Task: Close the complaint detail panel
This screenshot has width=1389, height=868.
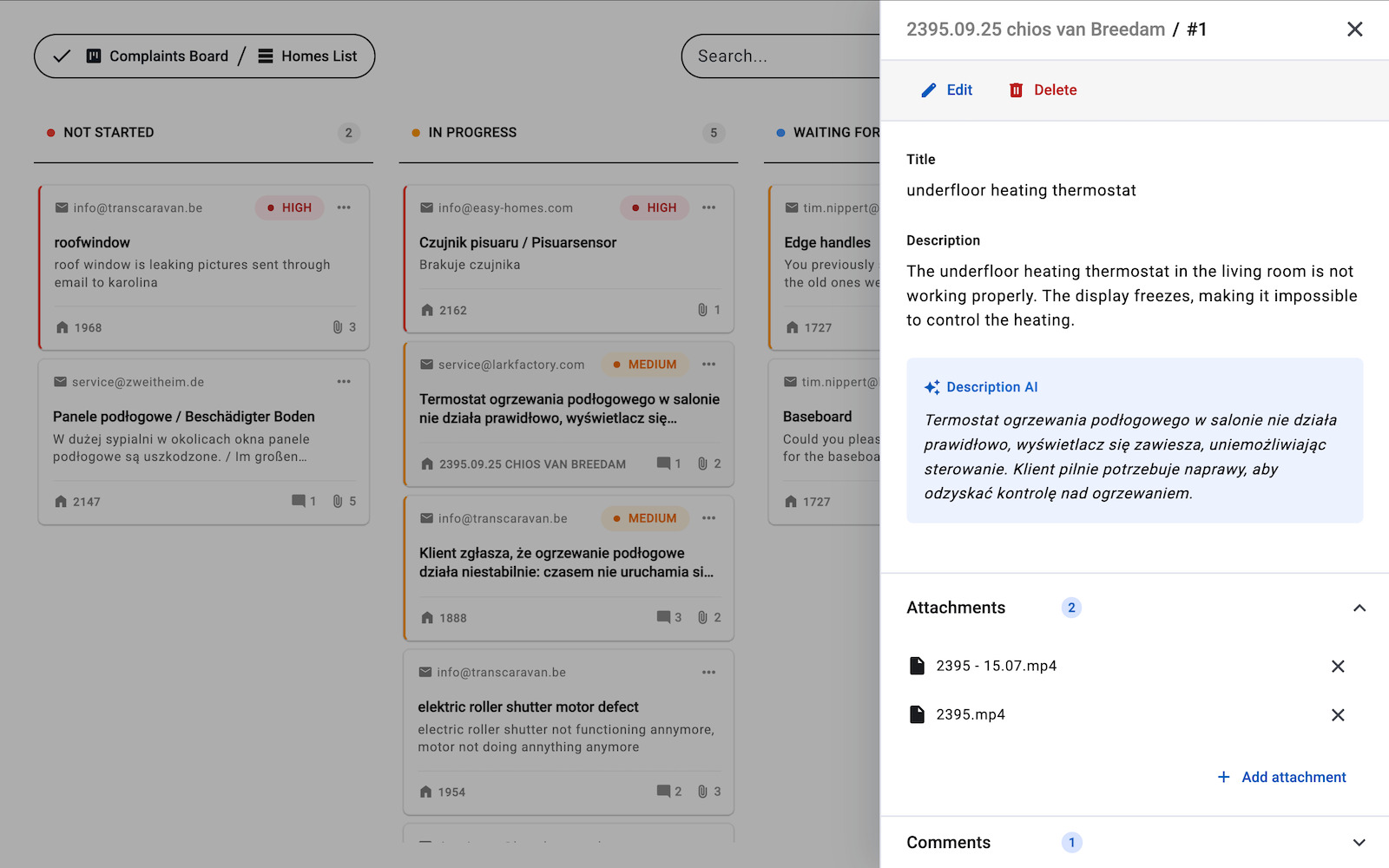Action: click(x=1354, y=30)
